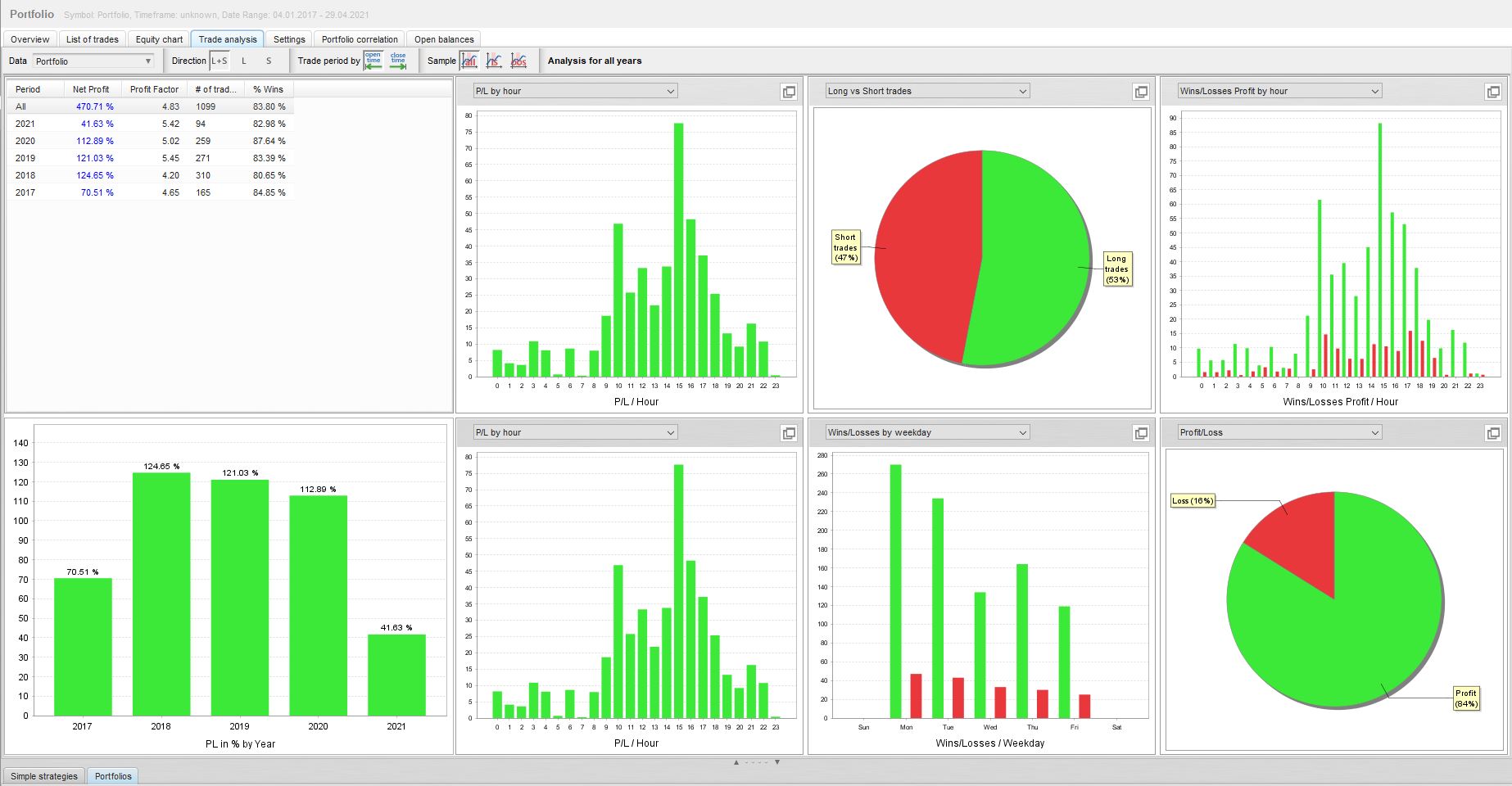Click the green 2018 bar in yearly chart

click(161, 594)
